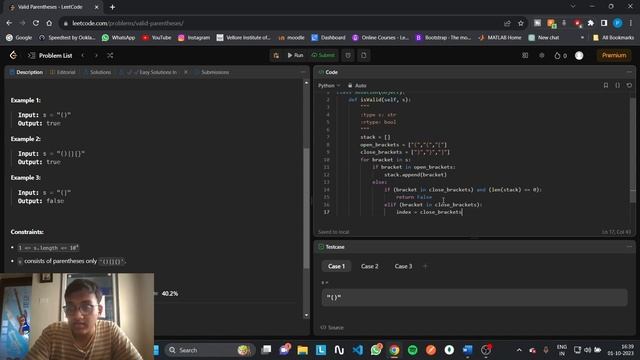
Task: Select Case 1 testcase tab
Action: [x=336, y=266]
